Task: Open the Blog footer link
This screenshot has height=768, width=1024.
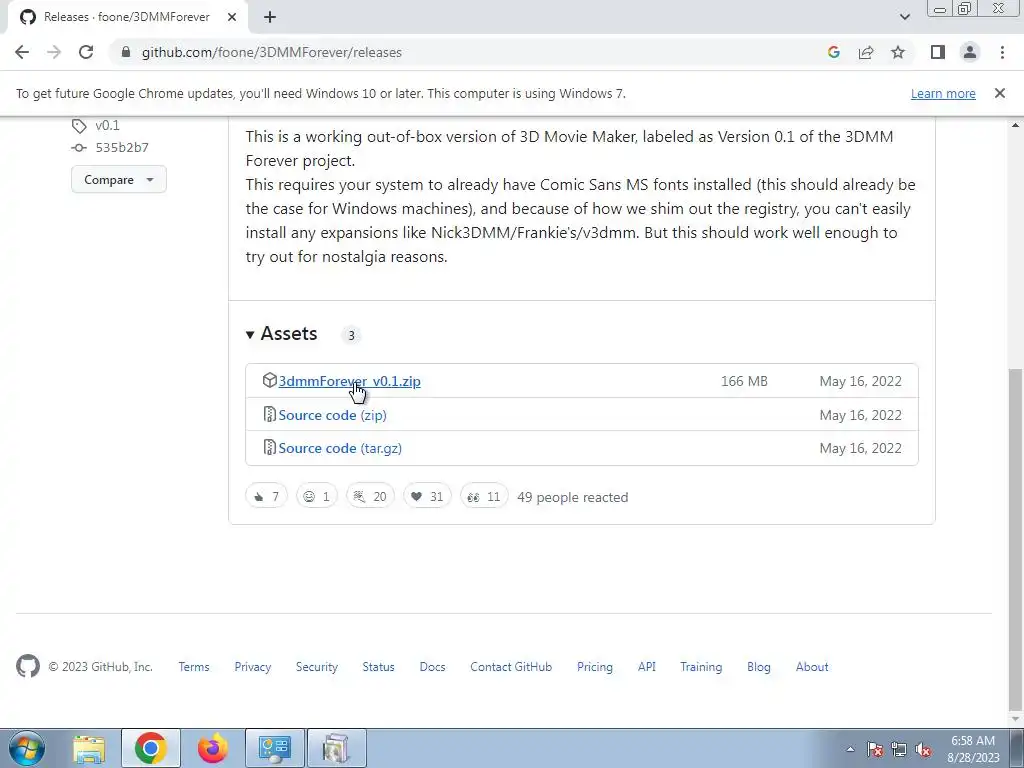Action: coord(759,667)
